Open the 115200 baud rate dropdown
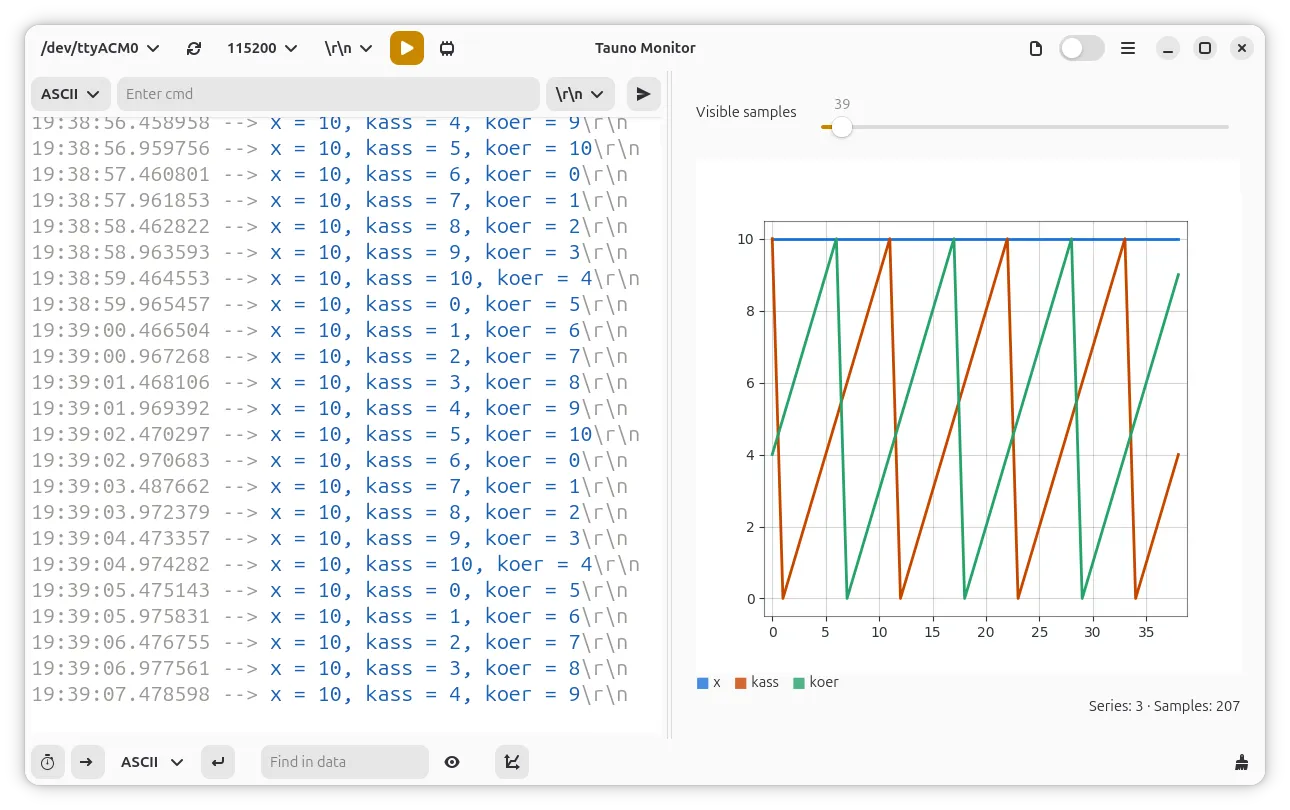Viewport: 1290px width, 810px height. tap(262, 48)
